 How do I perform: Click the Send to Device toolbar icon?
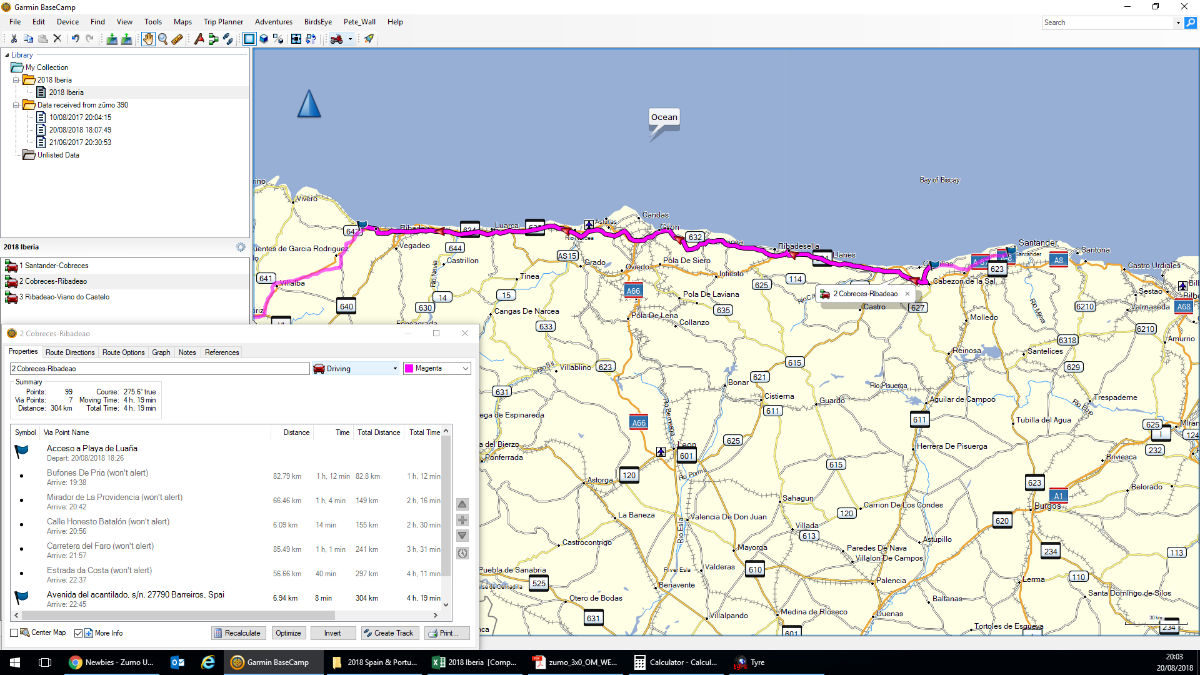pos(112,39)
